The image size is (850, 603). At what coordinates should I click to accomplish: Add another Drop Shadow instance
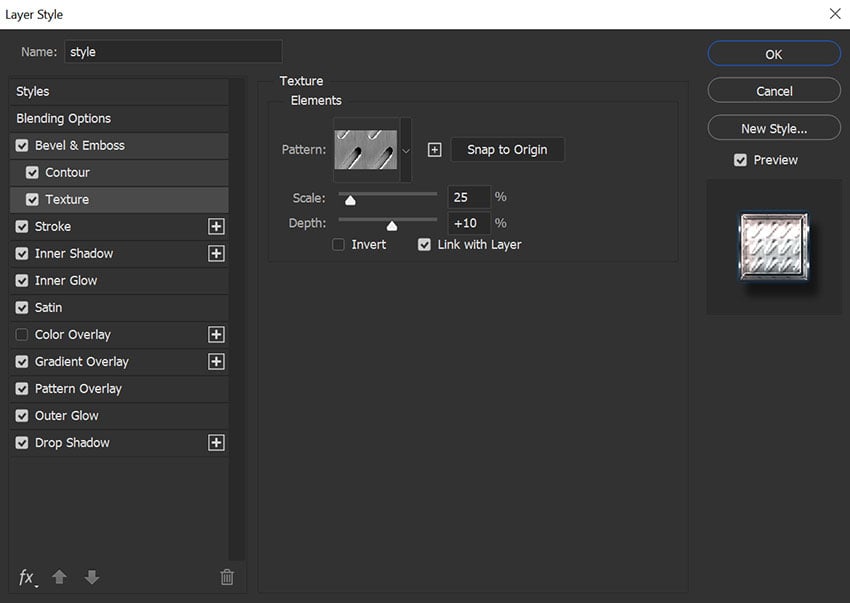tap(217, 442)
